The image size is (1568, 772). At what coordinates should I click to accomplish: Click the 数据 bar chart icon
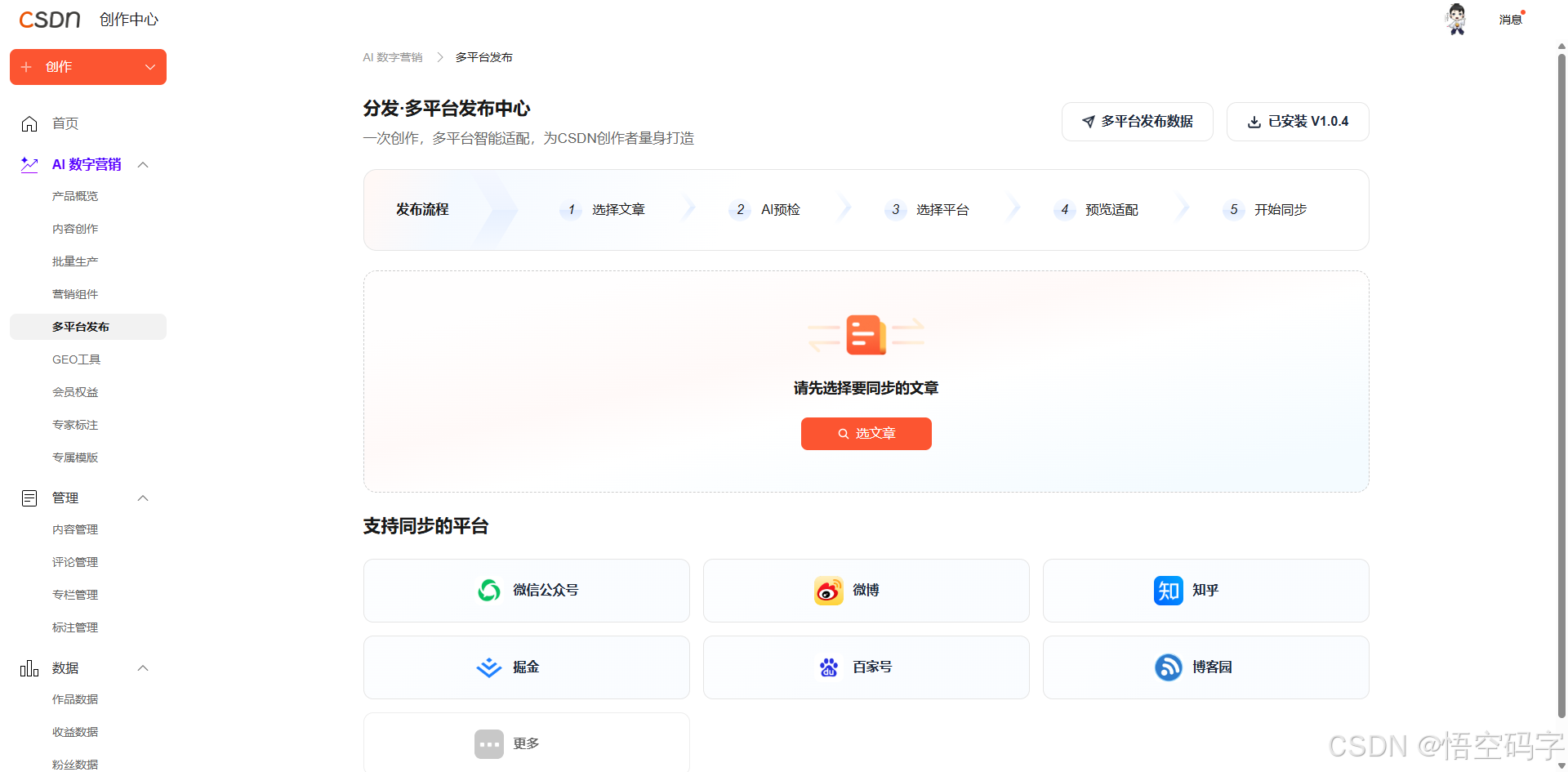click(x=29, y=668)
